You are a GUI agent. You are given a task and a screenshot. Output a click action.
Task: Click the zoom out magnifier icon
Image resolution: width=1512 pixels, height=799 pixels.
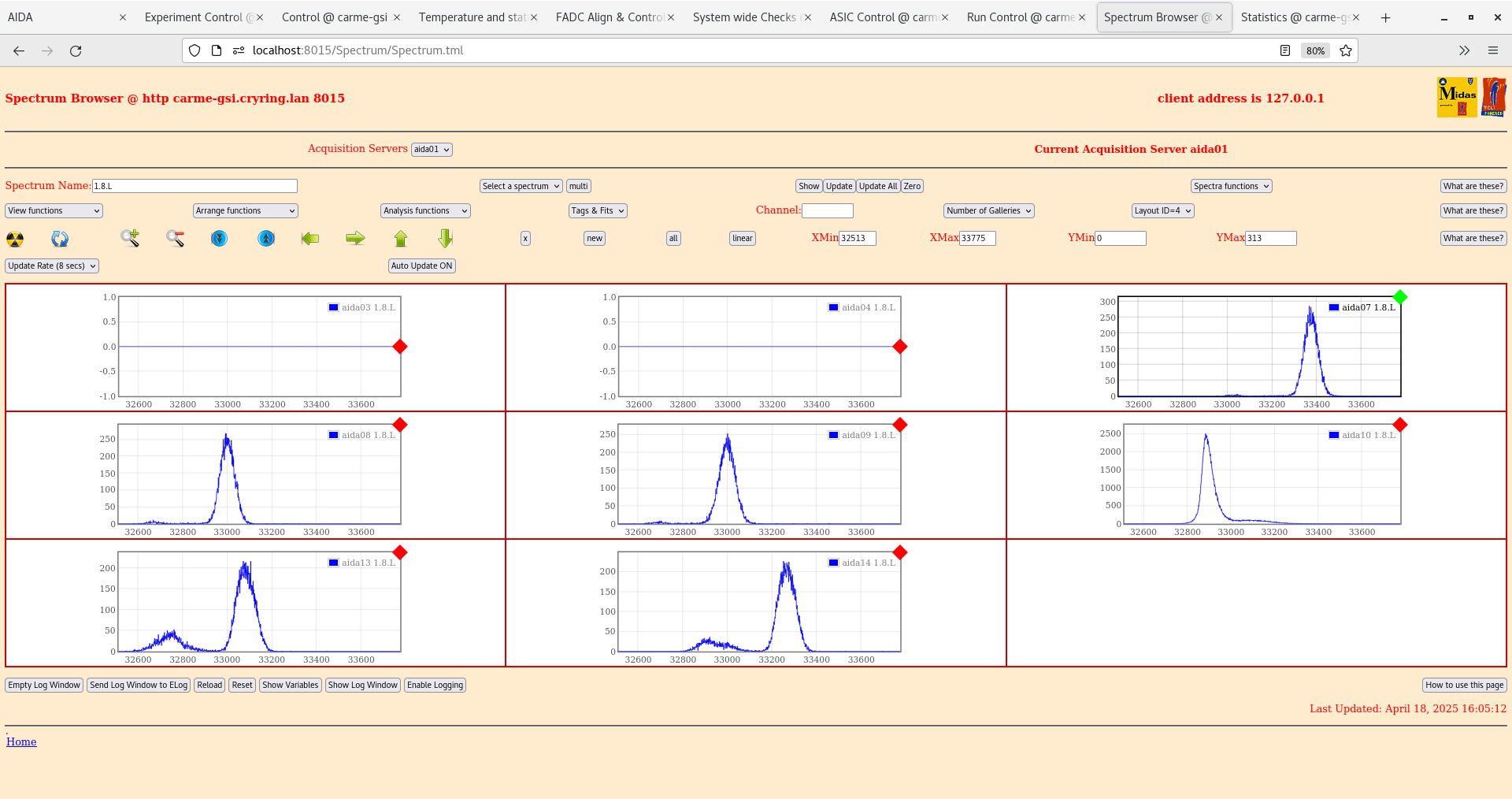pos(175,238)
